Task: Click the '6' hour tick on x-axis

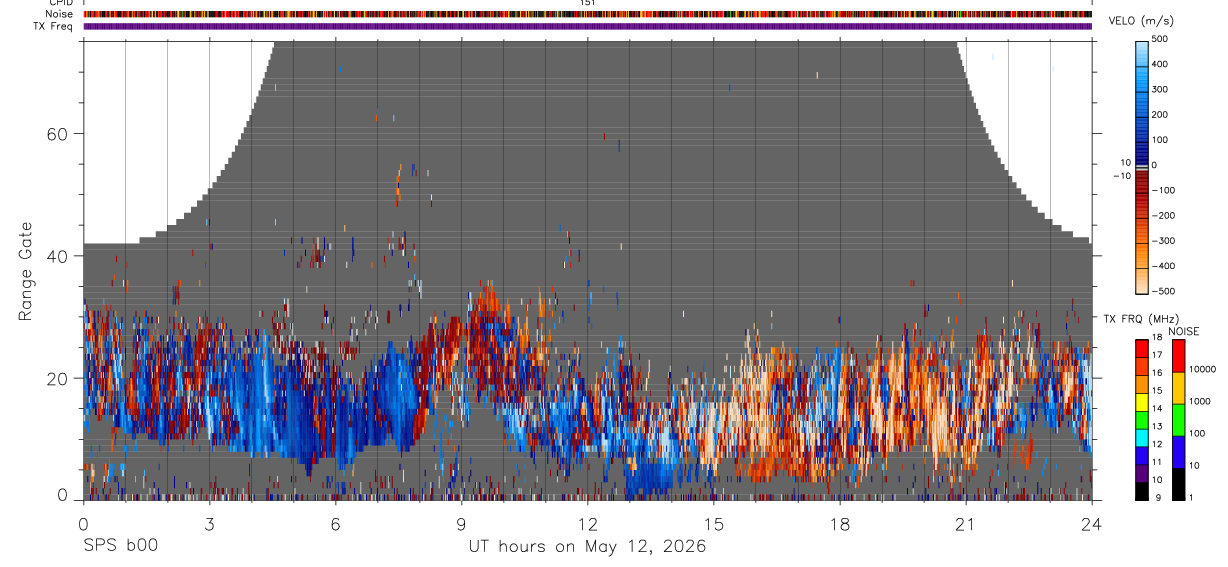Action: click(x=335, y=523)
